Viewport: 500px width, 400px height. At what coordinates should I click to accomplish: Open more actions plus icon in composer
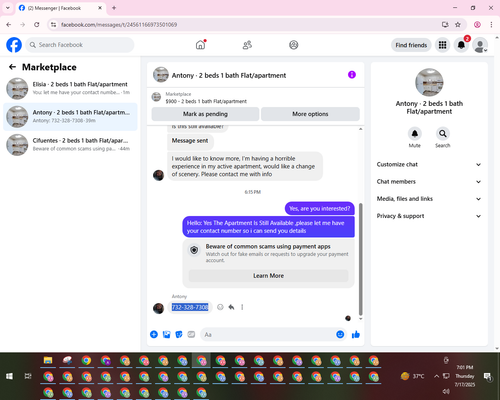154,334
